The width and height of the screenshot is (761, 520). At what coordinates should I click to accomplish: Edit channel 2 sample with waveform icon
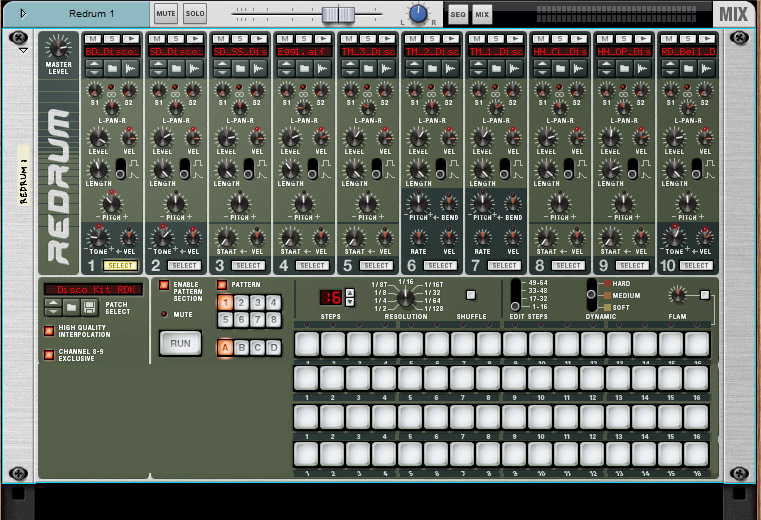(x=195, y=68)
